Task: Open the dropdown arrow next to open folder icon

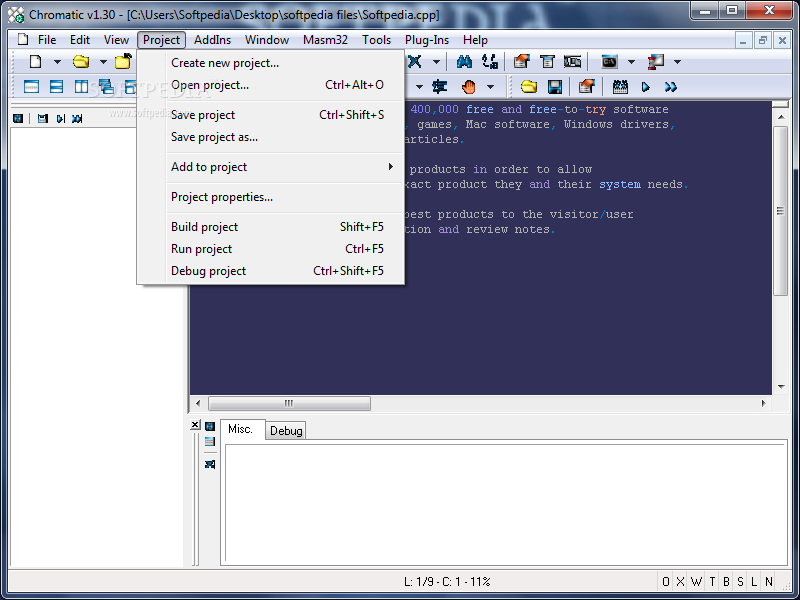Action: click(103, 62)
